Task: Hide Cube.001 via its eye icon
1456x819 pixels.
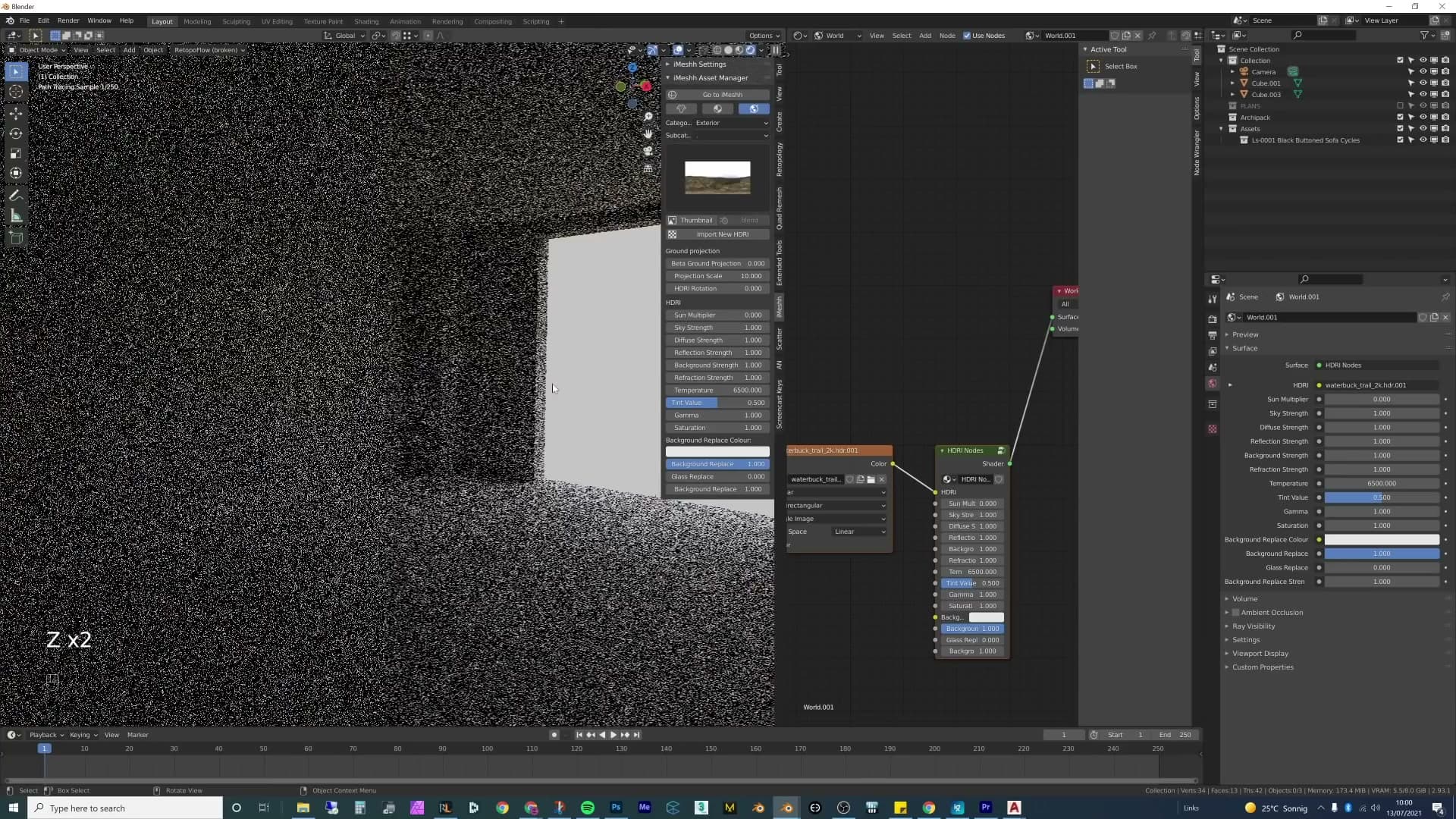Action: tap(1423, 83)
